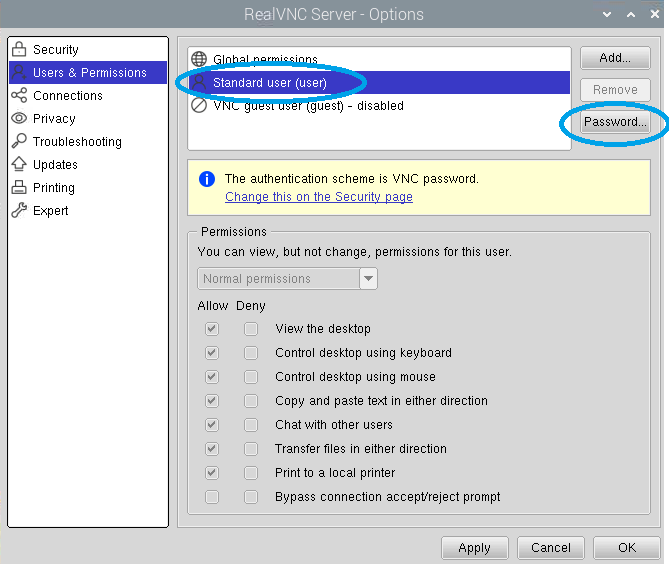The width and height of the screenshot is (669, 564).
Task: Toggle Deny for Control desktop using keyboard
Action: tap(251, 353)
